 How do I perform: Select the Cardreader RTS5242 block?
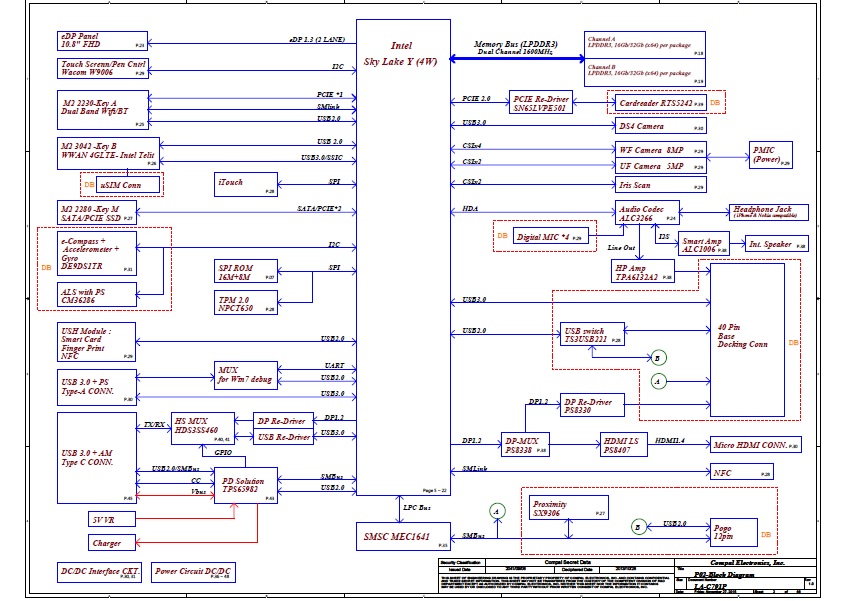pos(661,103)
